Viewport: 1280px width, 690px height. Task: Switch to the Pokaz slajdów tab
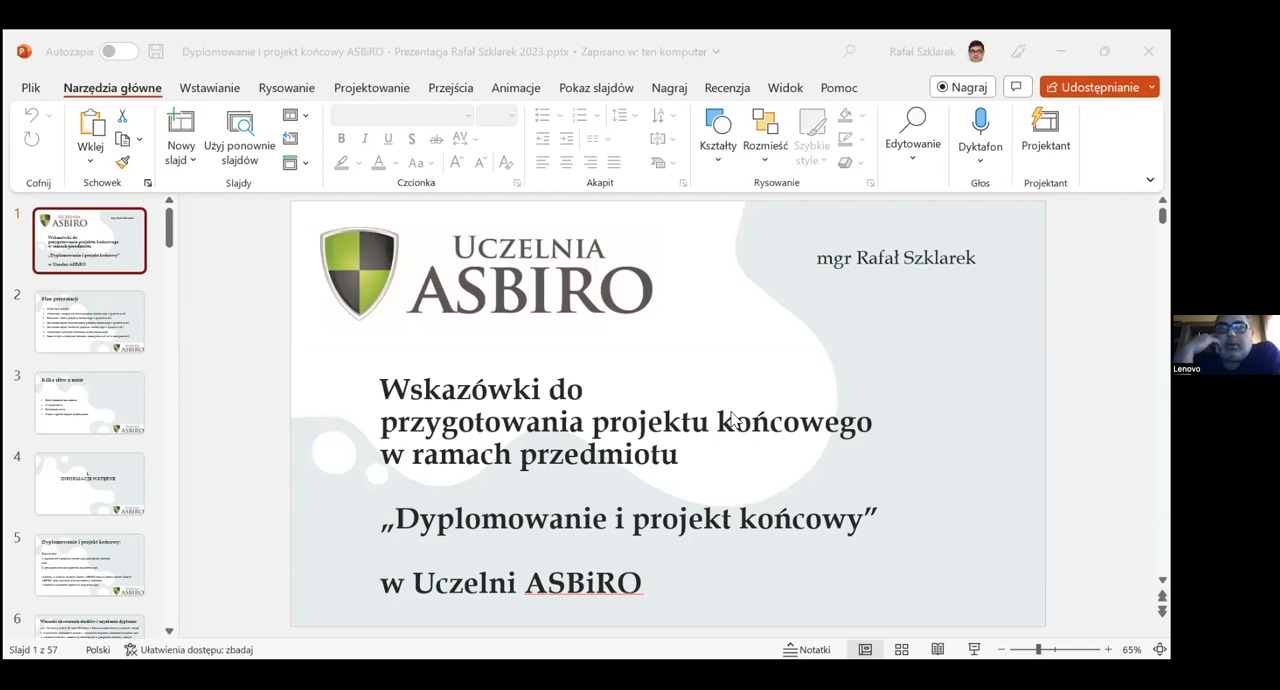pyautogui.click(x=596, y=88)
